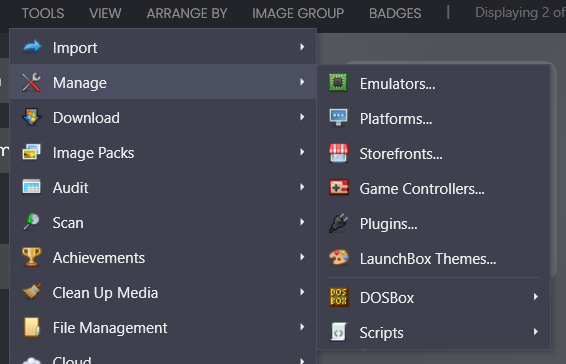566x364 pixels.
Task: Expand the Download submenu arrow
Action: 302,117
